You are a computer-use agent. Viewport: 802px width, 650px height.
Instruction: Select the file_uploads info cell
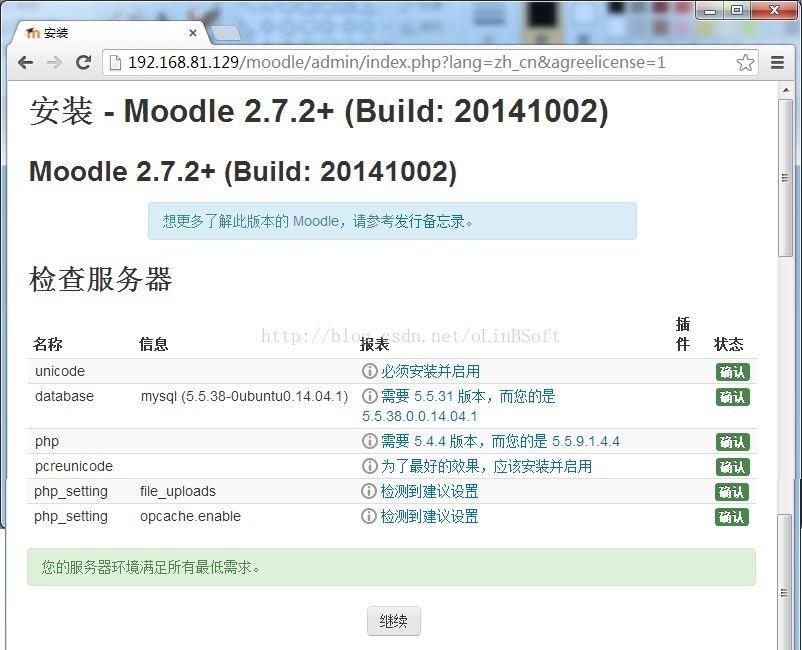point(178,491)
